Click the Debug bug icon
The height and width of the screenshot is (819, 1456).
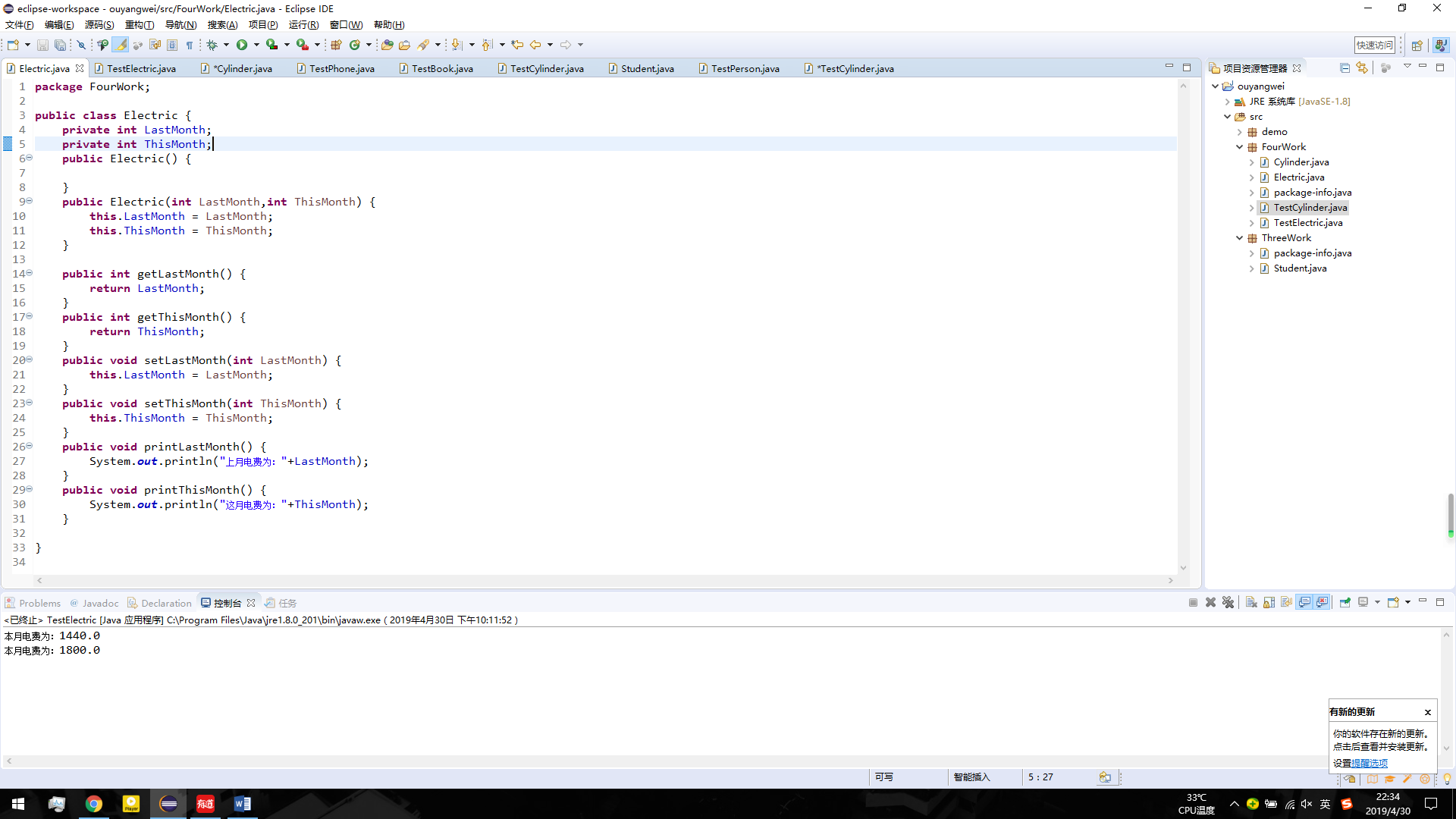pos(212,45)
